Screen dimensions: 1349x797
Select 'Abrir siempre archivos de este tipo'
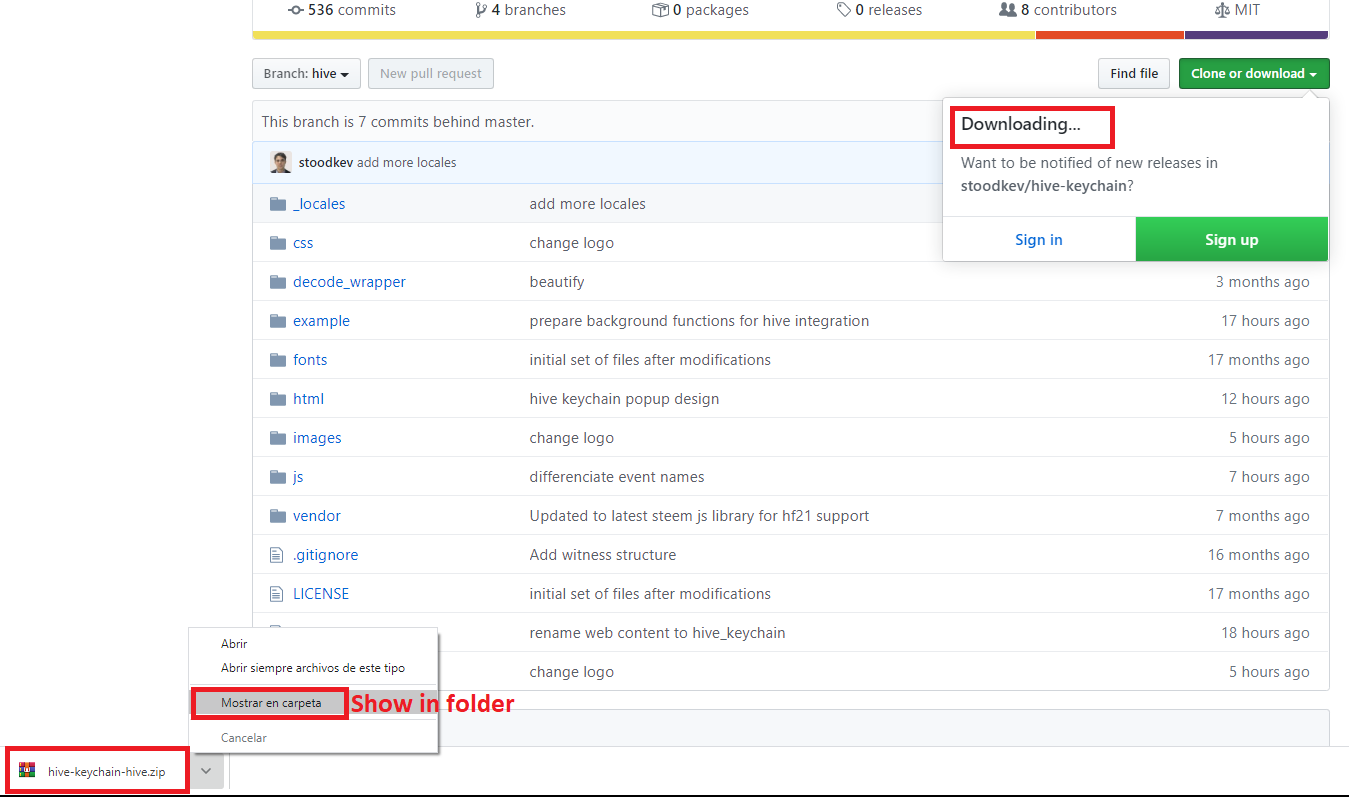click(x=313, y=667)
